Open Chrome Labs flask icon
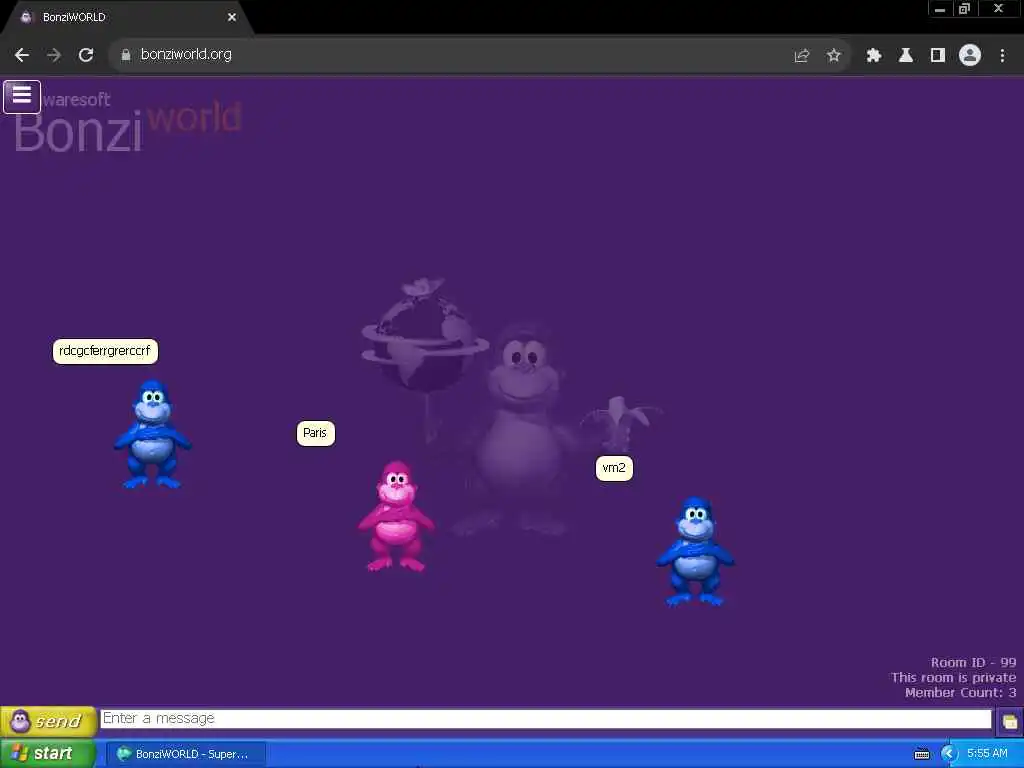This screenshot has height=768, width=1024. [x=906, y=56]
